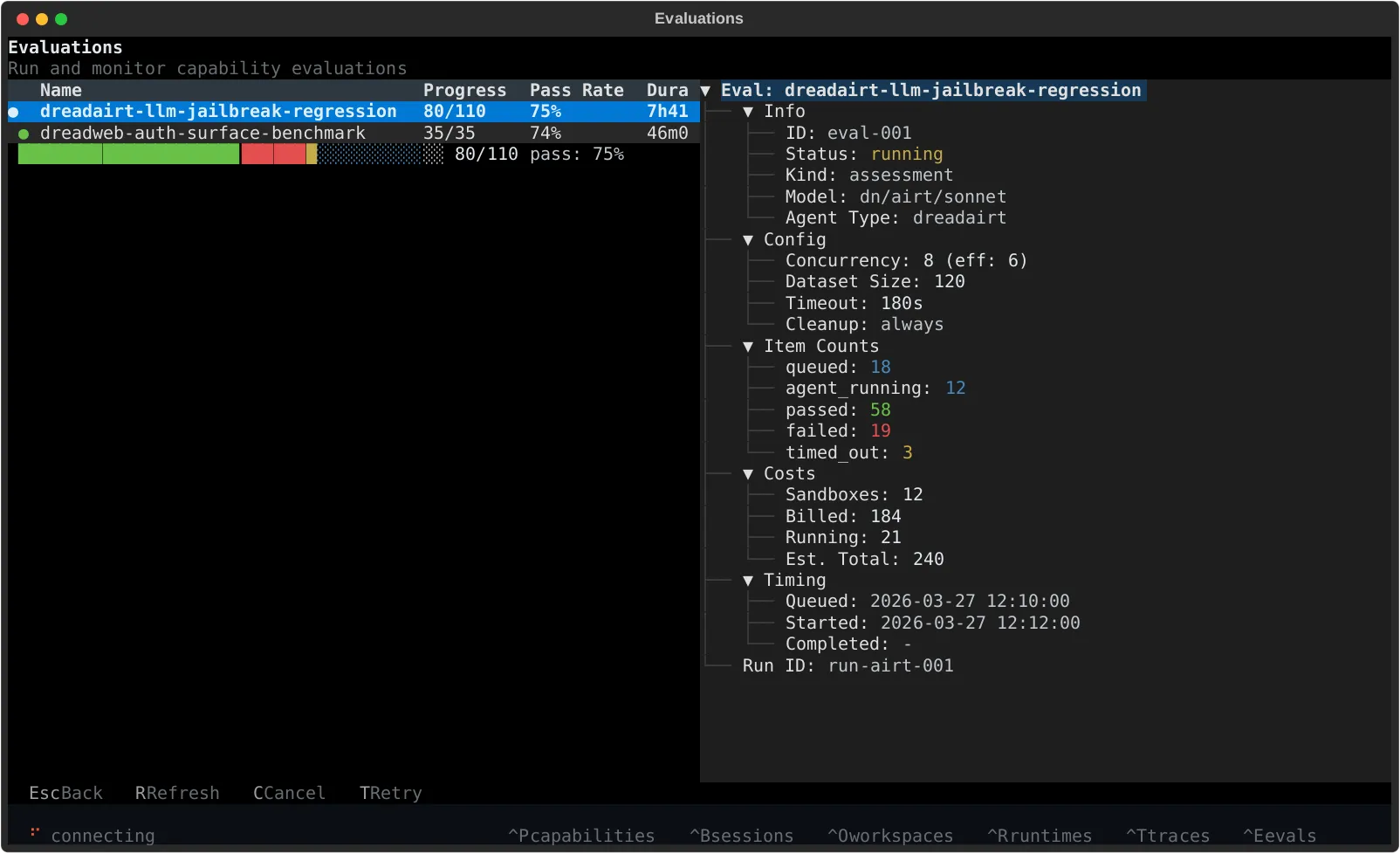Click the white status dot beside dreadairt-llm-jailbreak-regression

pyautogui.click(x=14, y=112)
